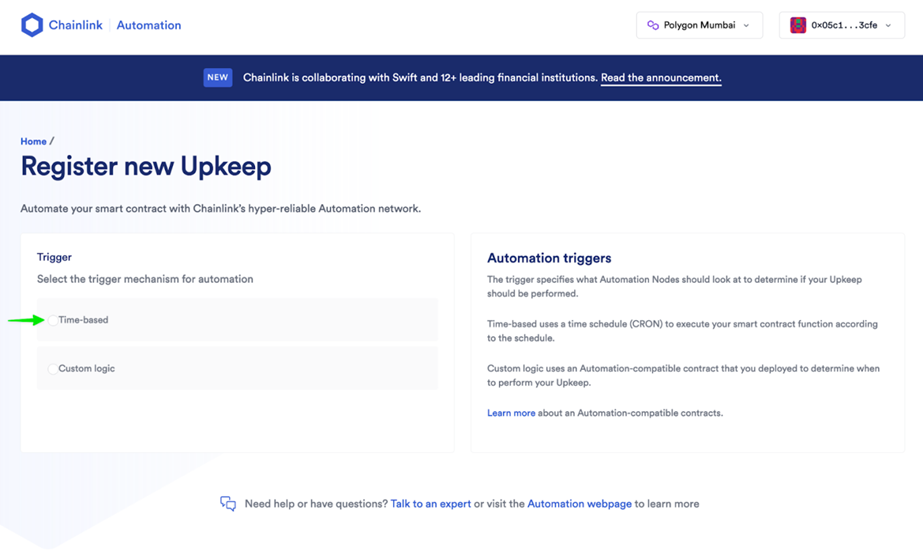Viewport: 923px width, 551px height.
Task: Click the Chainlink hexagon logo icon
Action: coord(32,25)
